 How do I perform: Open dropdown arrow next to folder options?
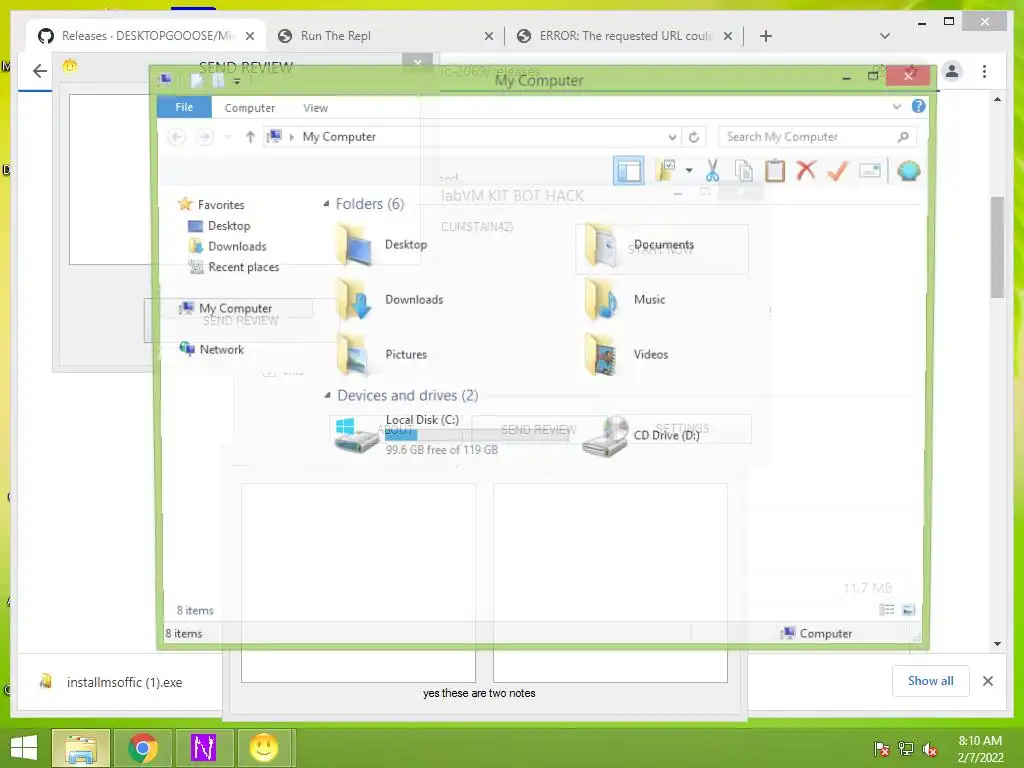click(x=689, y=171)
